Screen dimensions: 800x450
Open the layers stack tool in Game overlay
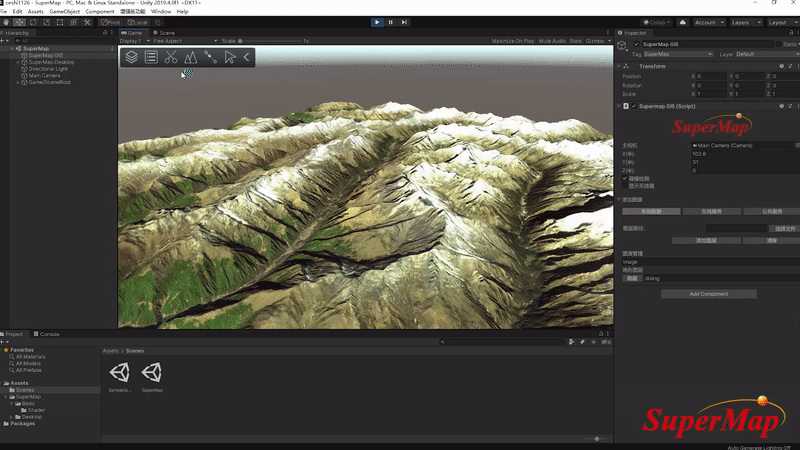pyautogui.click(x=131, y=58)
